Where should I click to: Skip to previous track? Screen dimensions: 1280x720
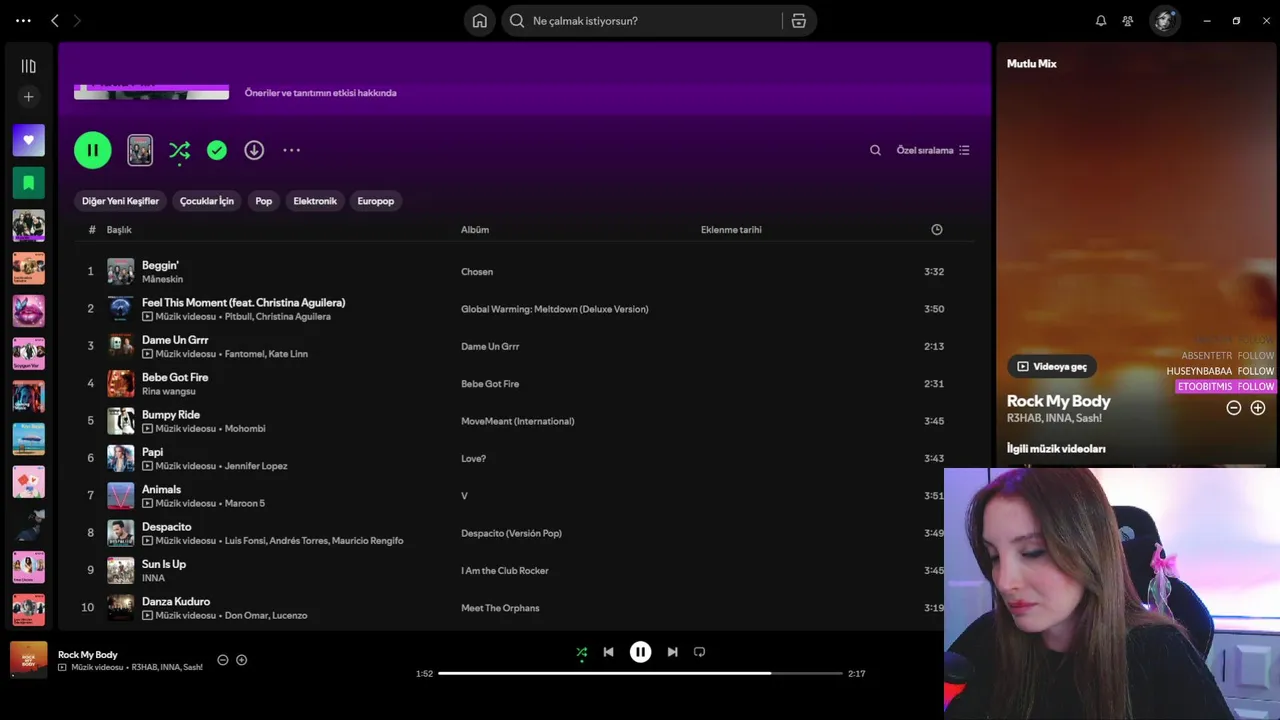click(608, 652)
